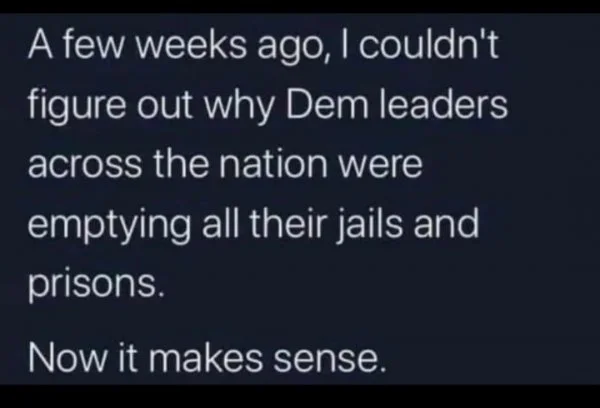The image size is (600, 408).
Task: Select the word "Now" in the last line
Action: coord(67,357)
